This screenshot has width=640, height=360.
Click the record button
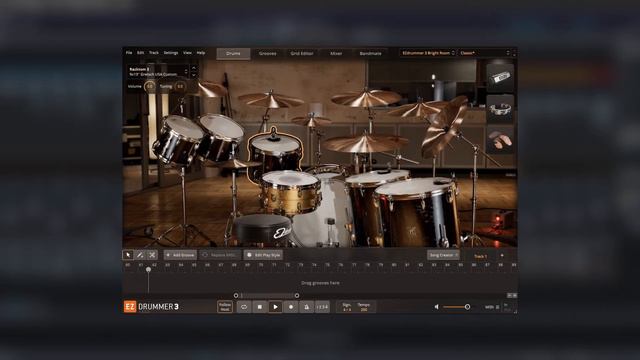(x=291, y=307)
